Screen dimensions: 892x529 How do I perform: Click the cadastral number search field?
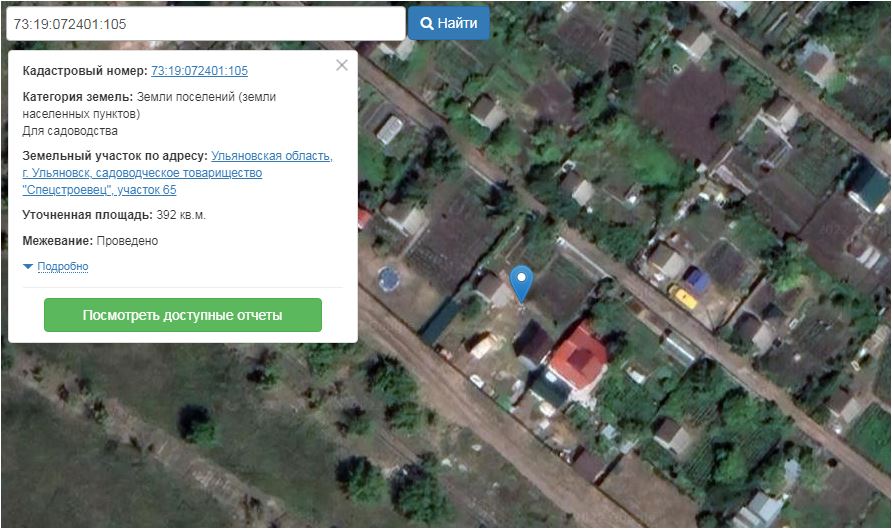(x=205, y=23)
